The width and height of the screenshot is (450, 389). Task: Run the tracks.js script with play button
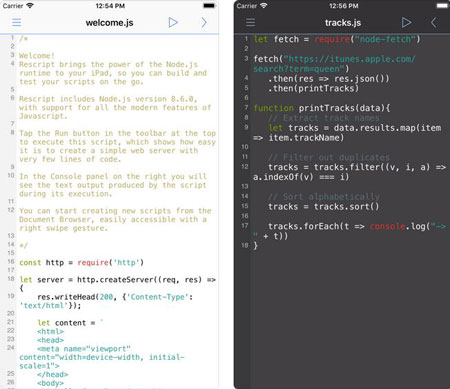click(406, 22)
